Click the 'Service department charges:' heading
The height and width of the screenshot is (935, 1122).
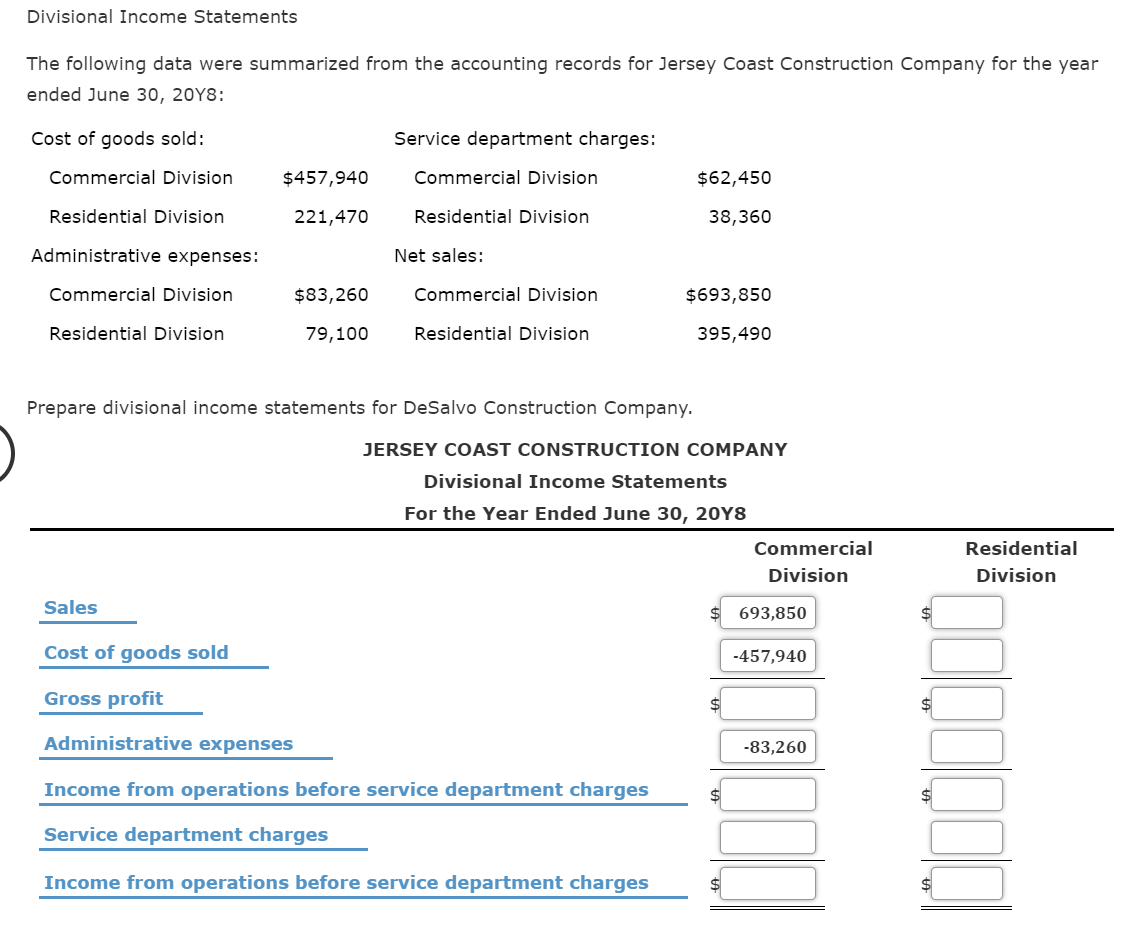[525, 139]
